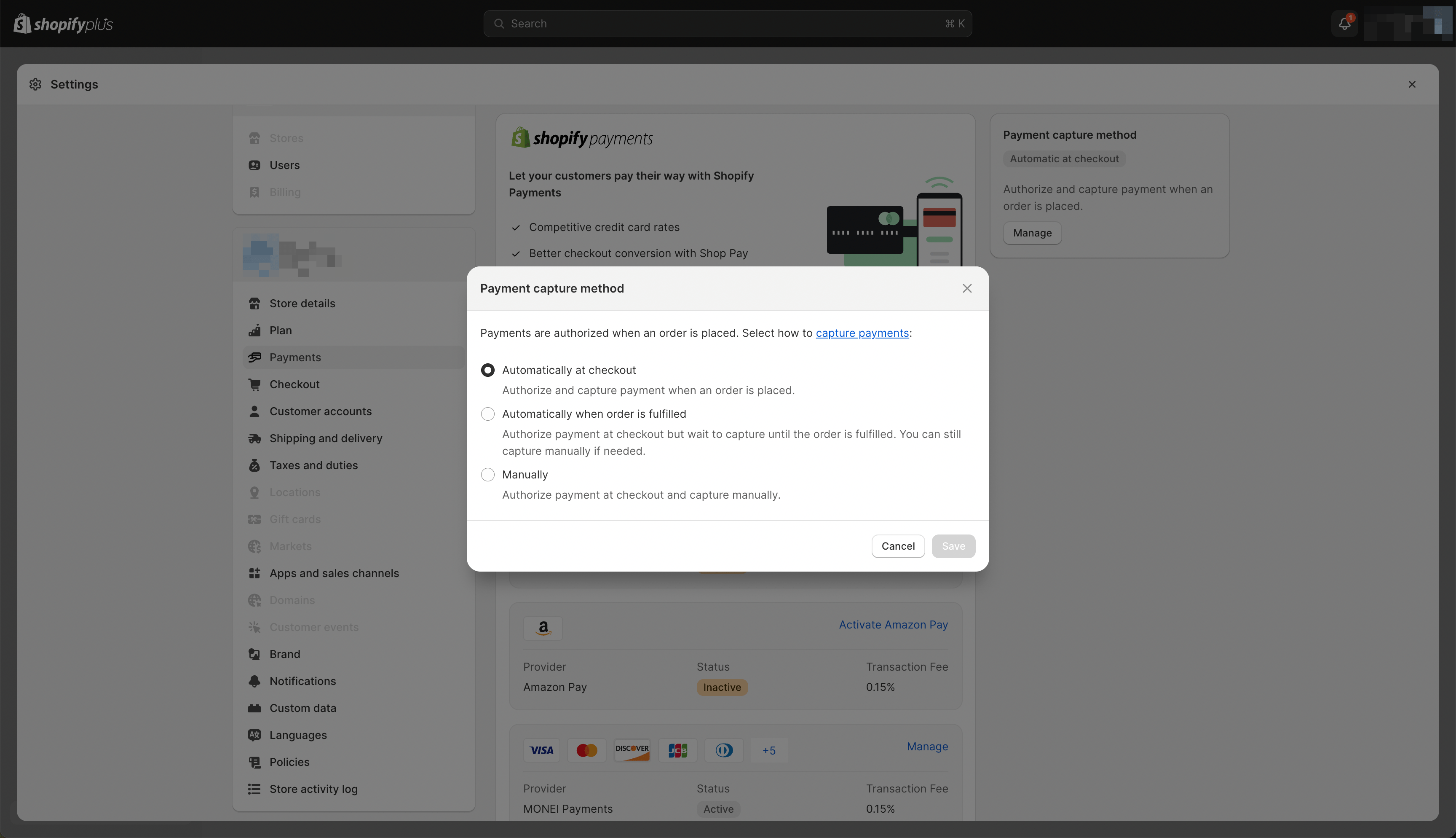
Task: Cancel the payment capture dialog
Action: [898, 545]
